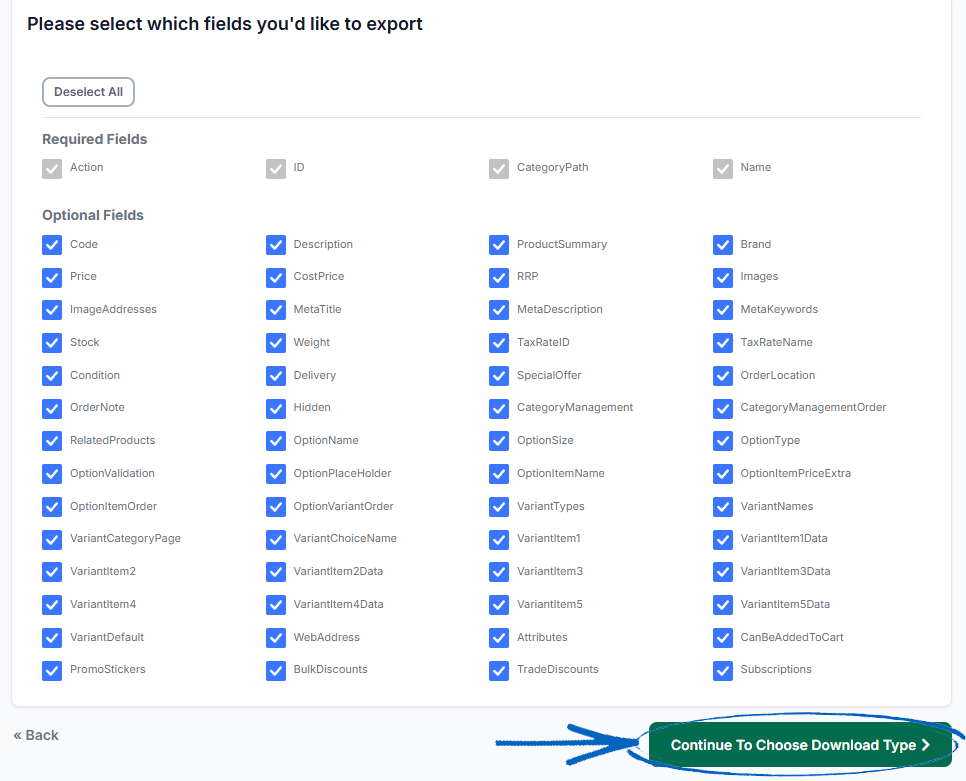Toggle the VariantDefault checkbox
Screen dimensions: 966x781
[52, 638]
